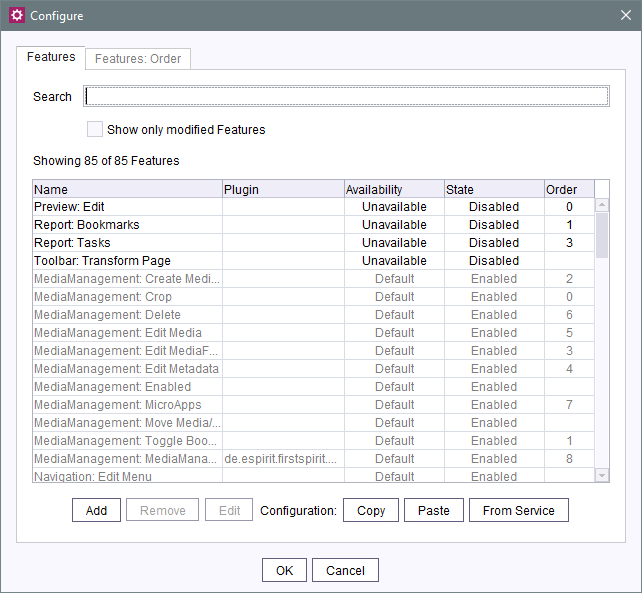Confirm with the OK button

pos(285,570)
